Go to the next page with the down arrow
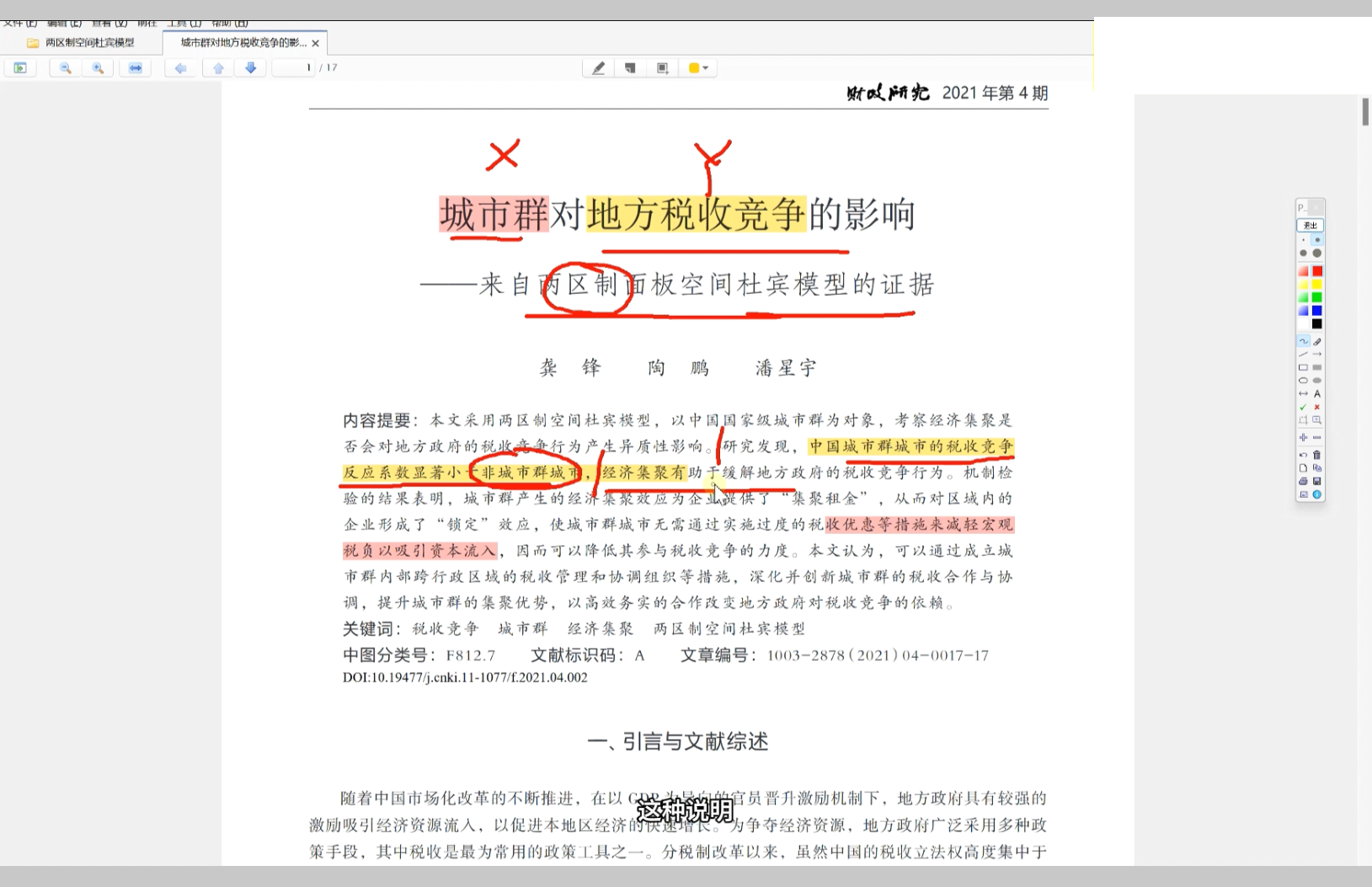 (x=251, y=68)
